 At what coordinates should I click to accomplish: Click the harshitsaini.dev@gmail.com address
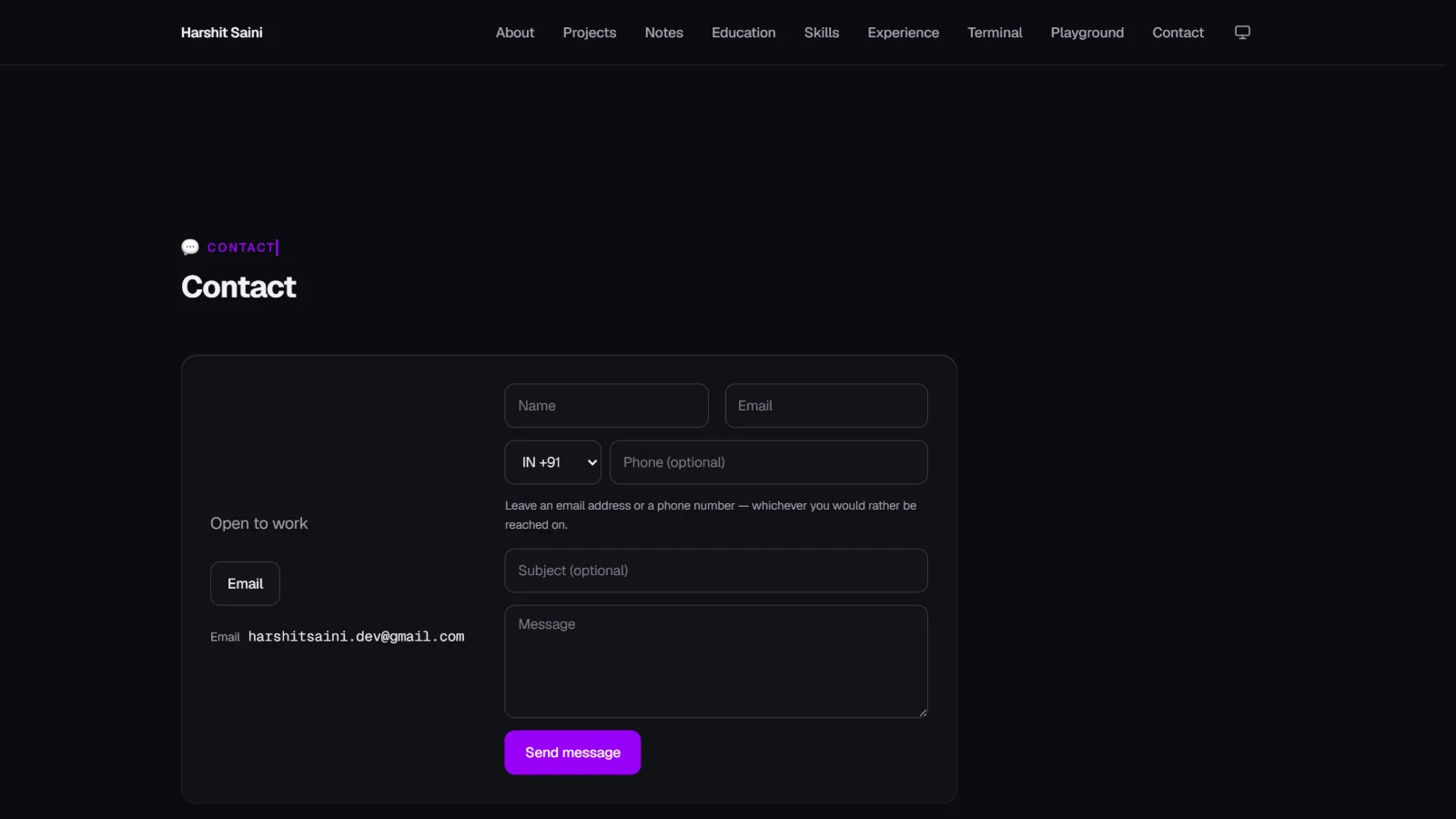click(x=356, y=637)
